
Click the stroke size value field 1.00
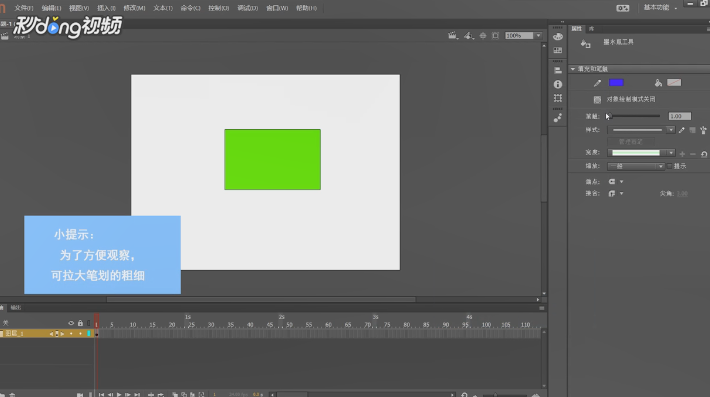tap(680, 116)
